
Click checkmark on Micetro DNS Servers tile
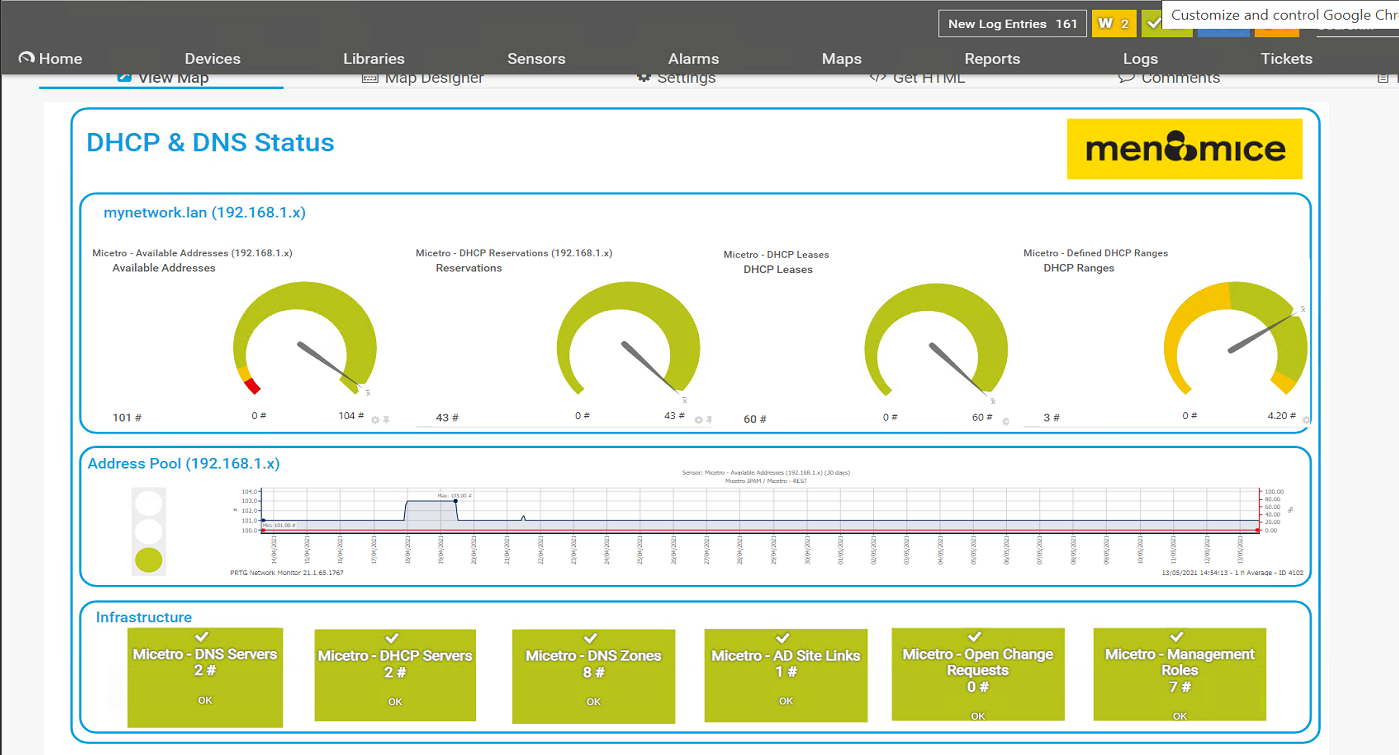tap(201, 637)
